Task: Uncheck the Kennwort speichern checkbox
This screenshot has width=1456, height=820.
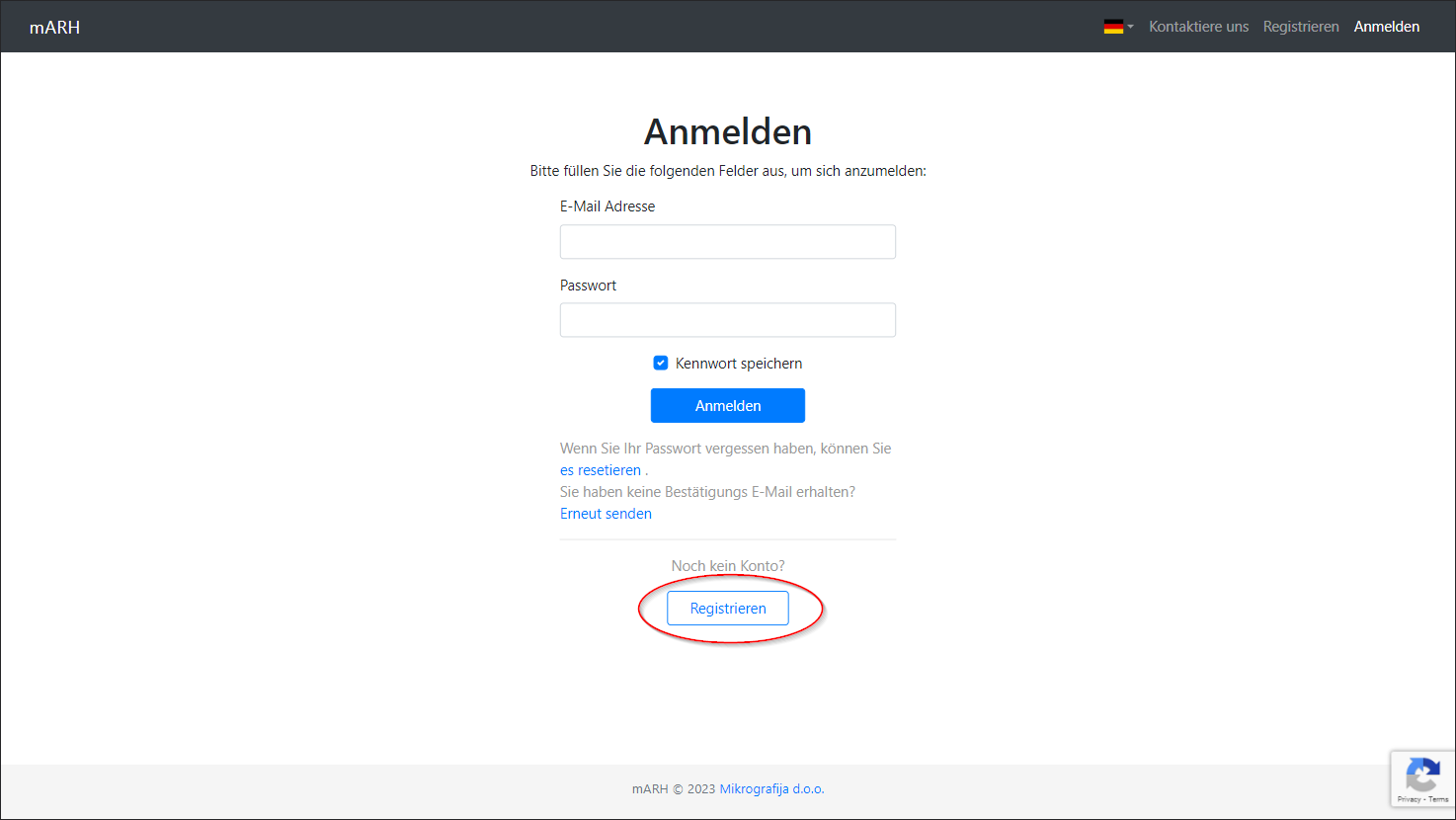Action: 661,364
